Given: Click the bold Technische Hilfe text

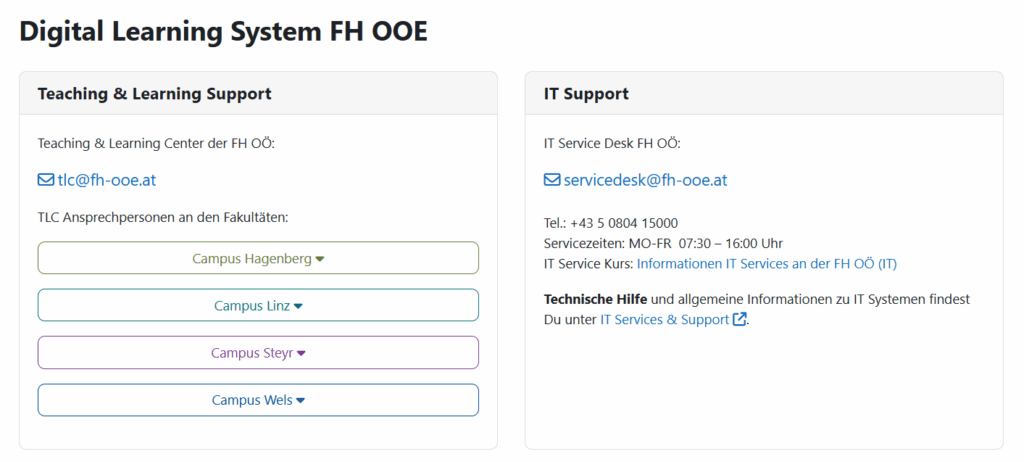Looking at the screenshot, I should click(x=595, y=299).
